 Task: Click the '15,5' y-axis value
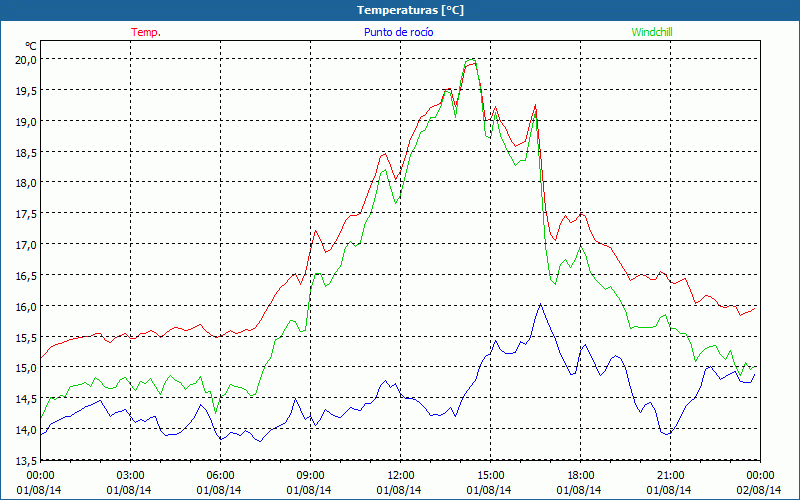(27, 337)
